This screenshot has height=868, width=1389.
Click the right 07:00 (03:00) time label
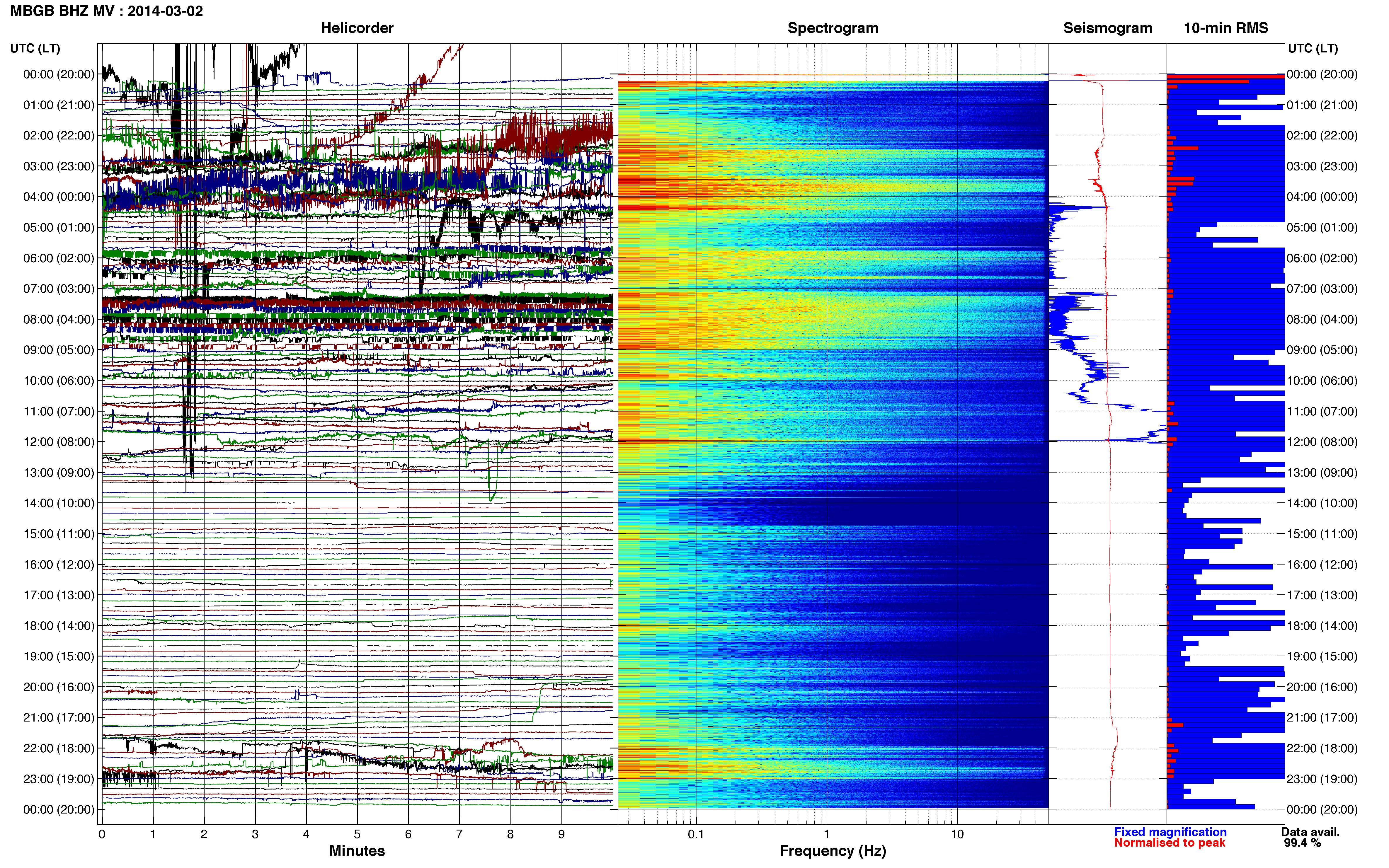[x=1322, y=289]
